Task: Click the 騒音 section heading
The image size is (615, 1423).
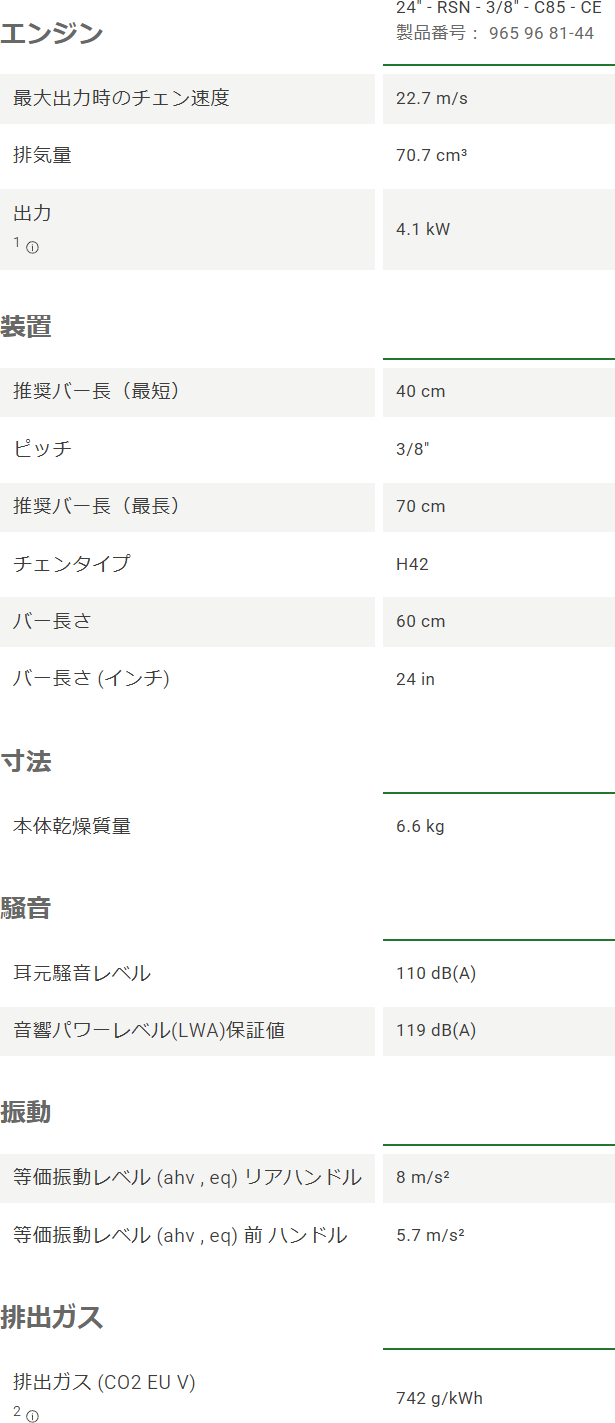Action: 26,909
